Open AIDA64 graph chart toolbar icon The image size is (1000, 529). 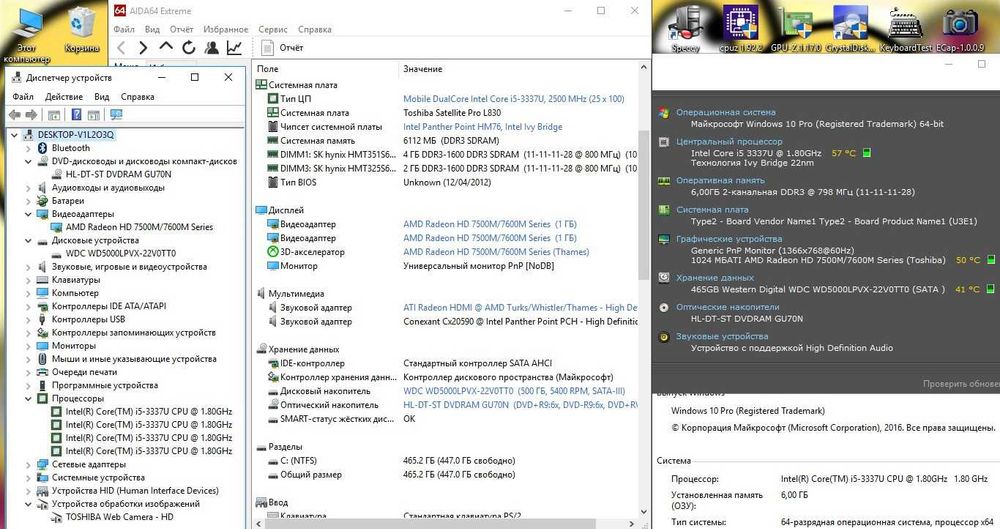tap(235, 47)
